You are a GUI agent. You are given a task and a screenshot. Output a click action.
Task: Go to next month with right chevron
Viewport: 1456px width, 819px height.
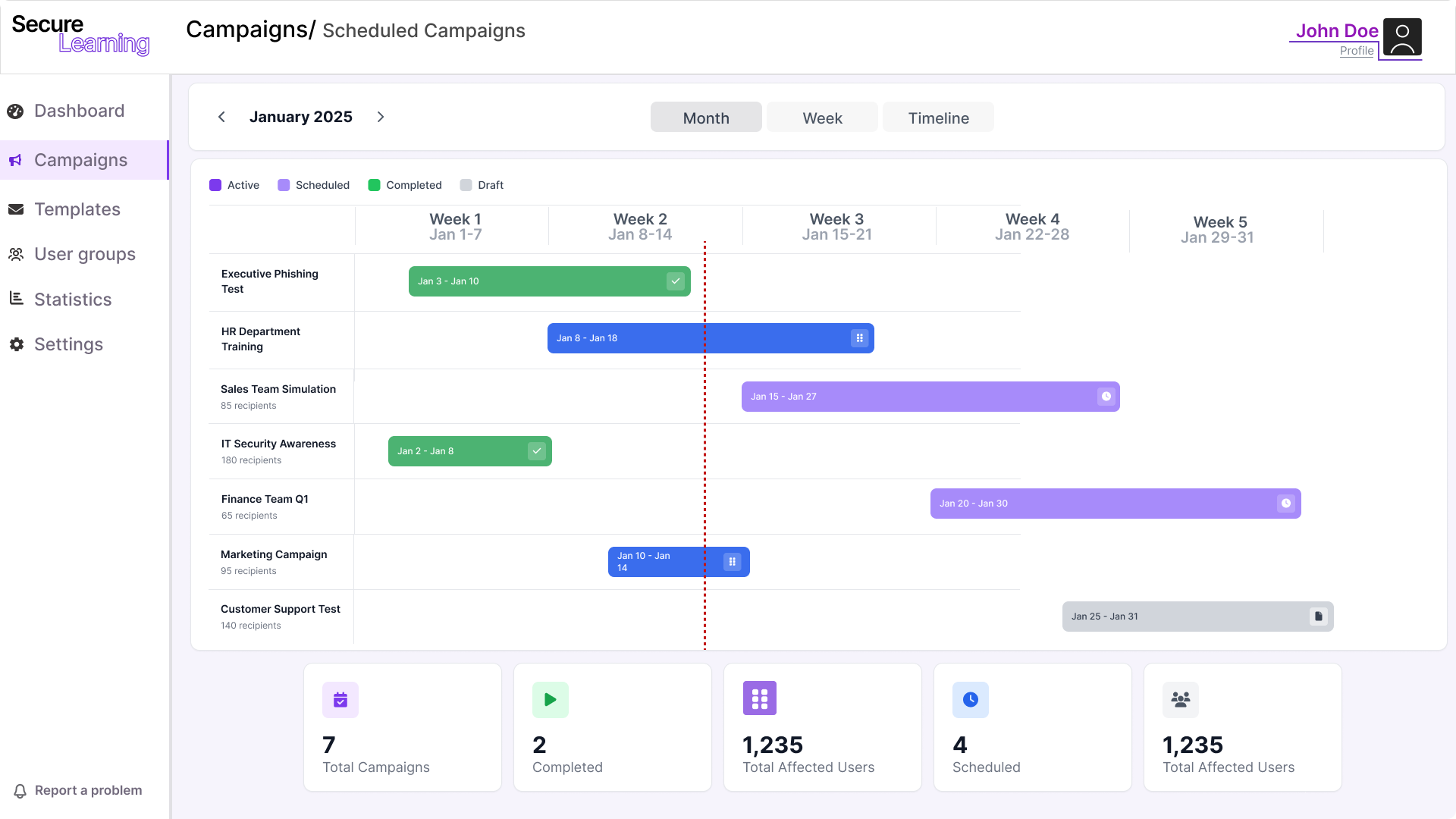(x=381, y=117)
